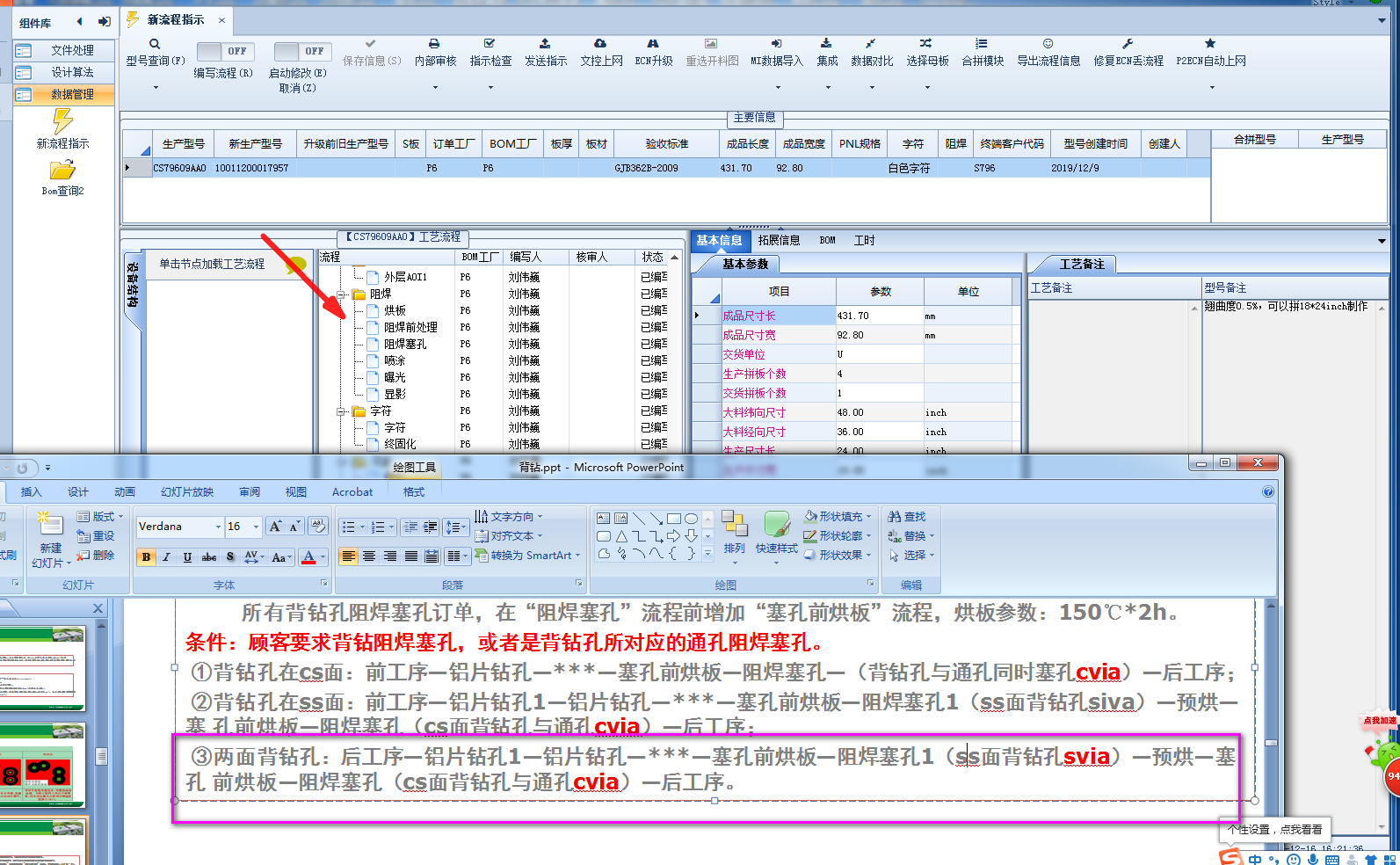The width and height of the screenshot is (1400, 865).
Task: Click the 文件处理 sidebar button
Action: [64, 50]
